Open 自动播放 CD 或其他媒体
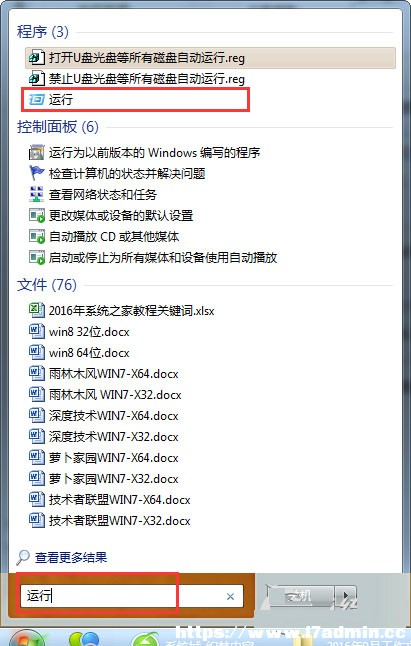Image resolution: width=411 pixels, height=646 pixels. 104,236
